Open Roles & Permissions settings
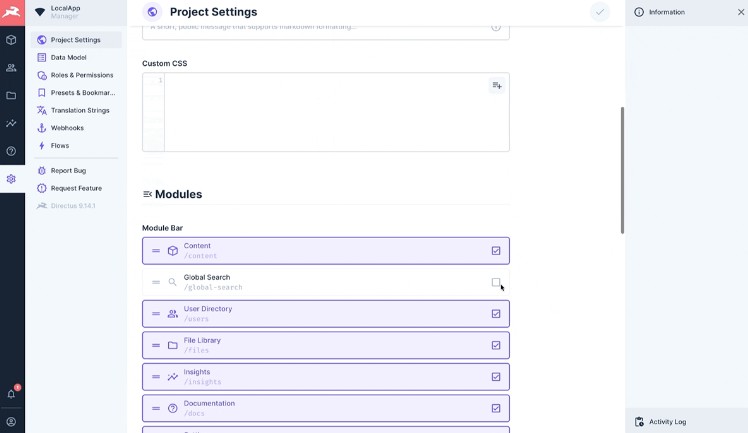 point(80,75)
